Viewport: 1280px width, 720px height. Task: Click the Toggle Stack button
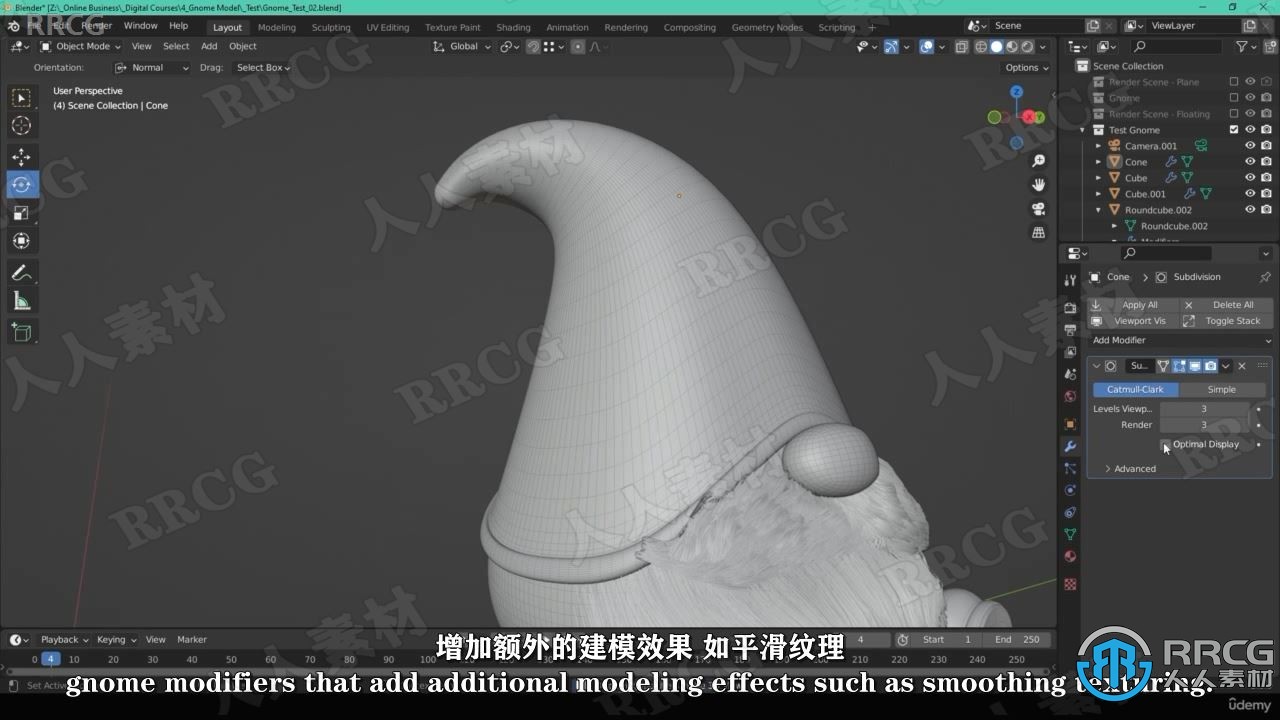[x=1225, y=321]
